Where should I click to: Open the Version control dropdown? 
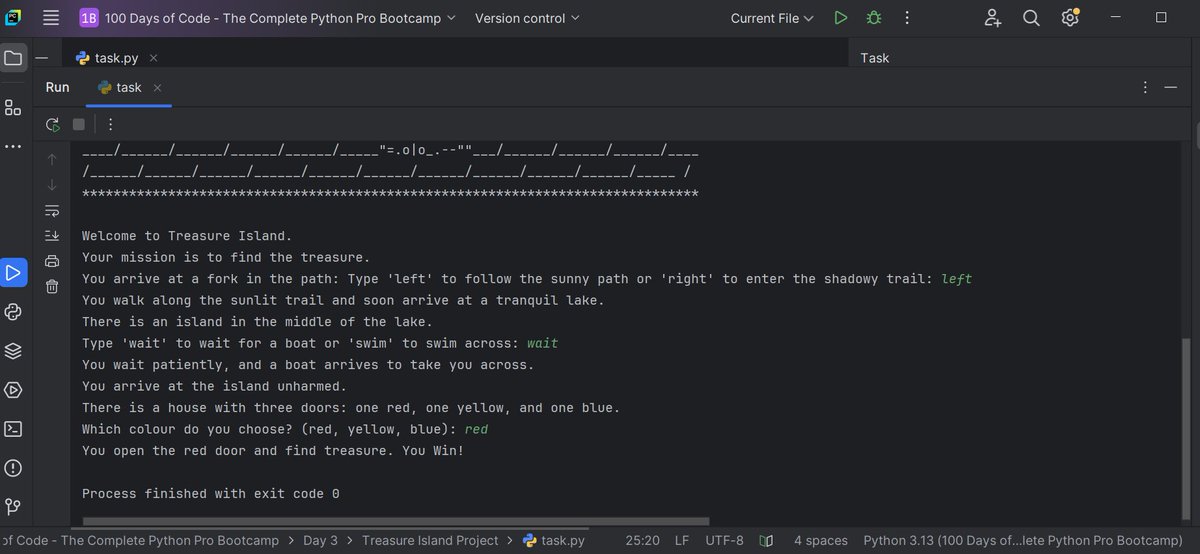[x=527, y=18]
